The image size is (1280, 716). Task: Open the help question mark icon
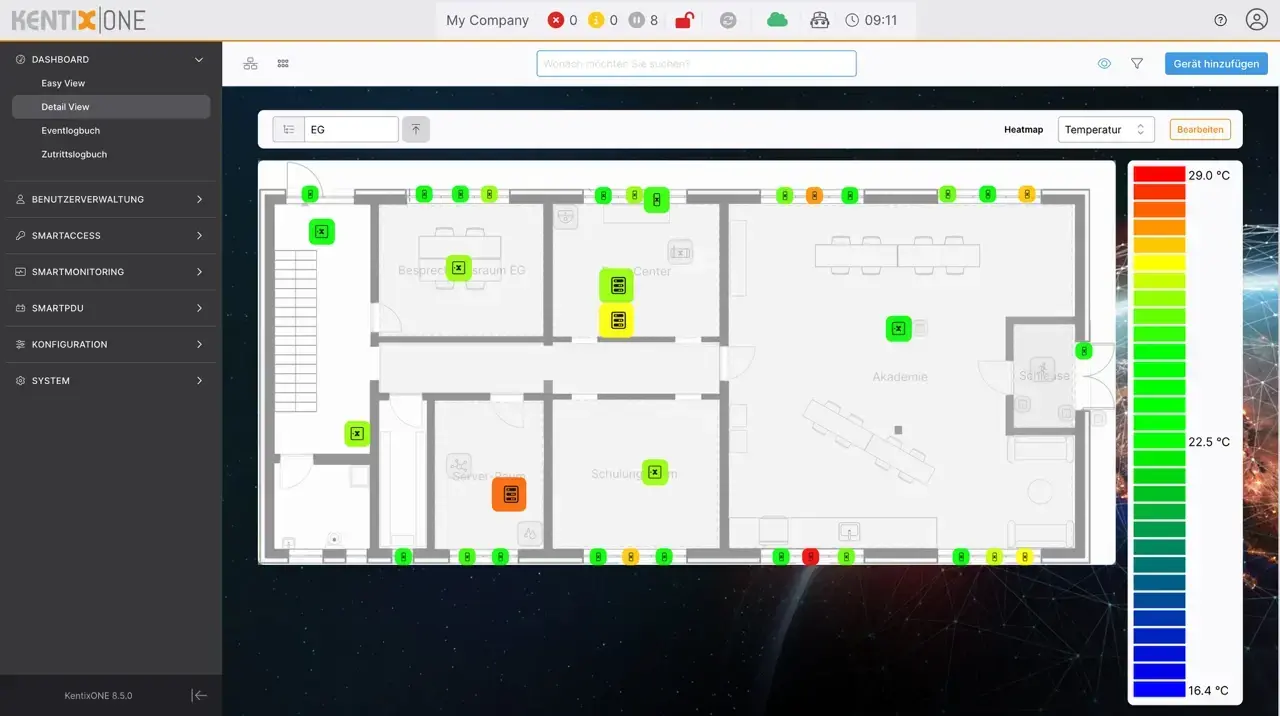tap(1220, 20)
